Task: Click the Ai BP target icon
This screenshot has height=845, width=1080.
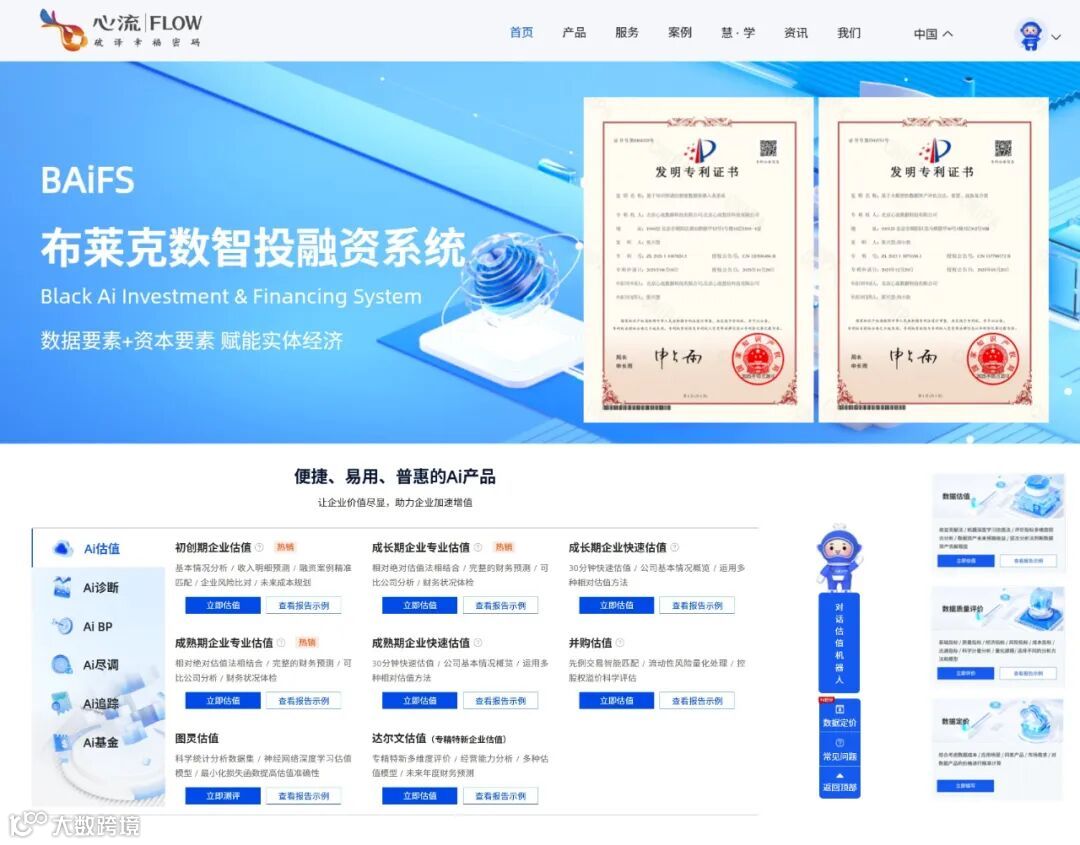Action: 63,626
